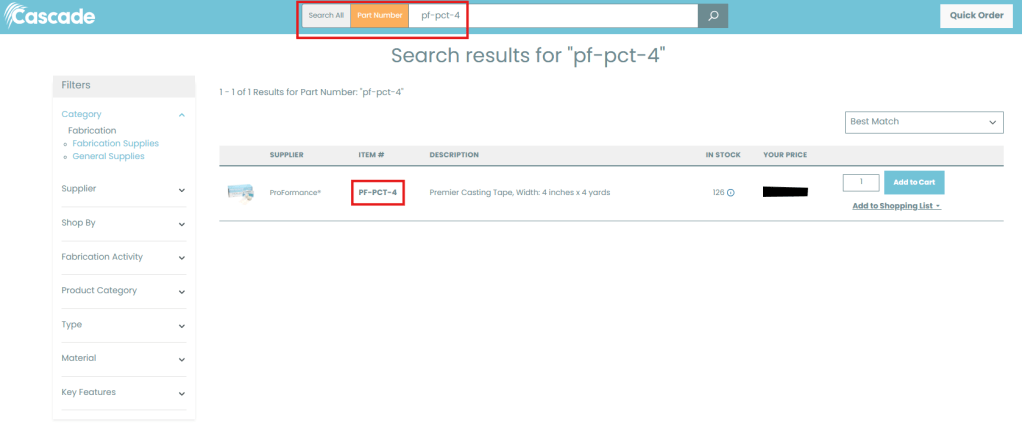Focus the search text box with pf-pct-4
The height and width of the screenshot is (434, 1022).
point(553,16)
